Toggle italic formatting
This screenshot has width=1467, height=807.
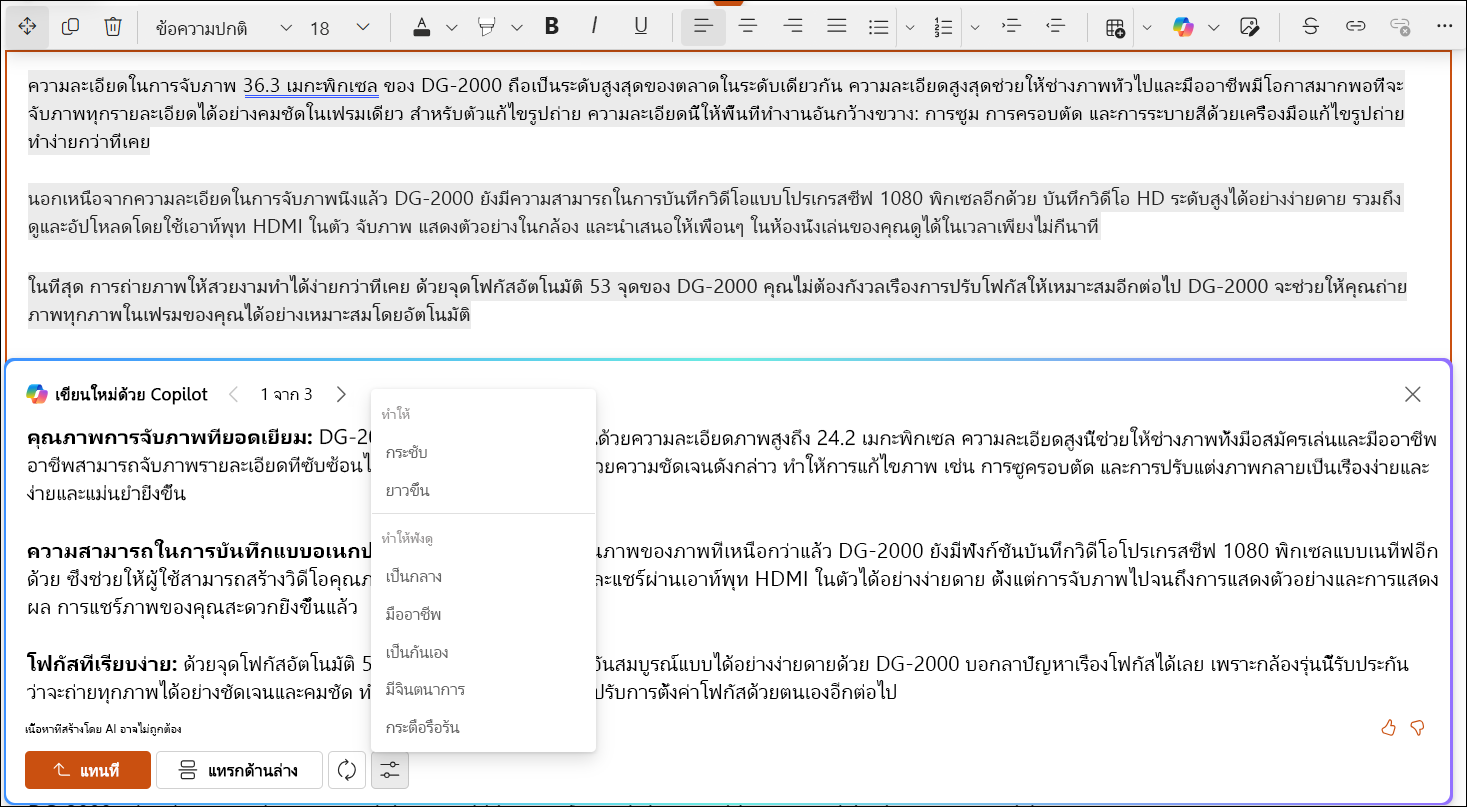click(596, 27)
